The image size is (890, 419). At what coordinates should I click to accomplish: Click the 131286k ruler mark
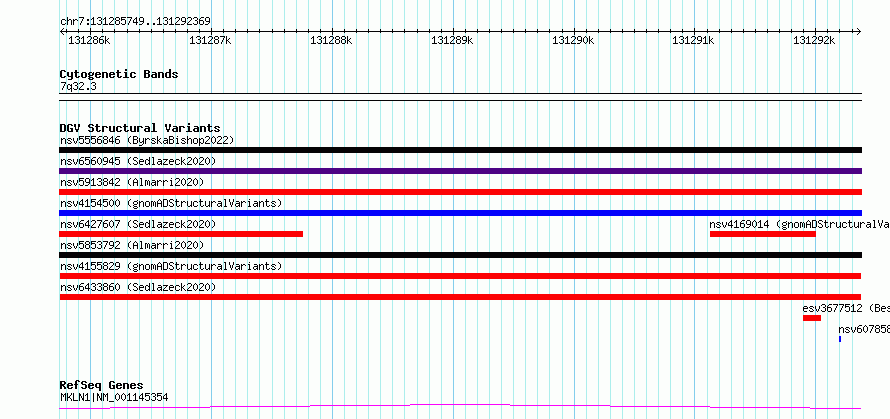(x=89, y=40)
